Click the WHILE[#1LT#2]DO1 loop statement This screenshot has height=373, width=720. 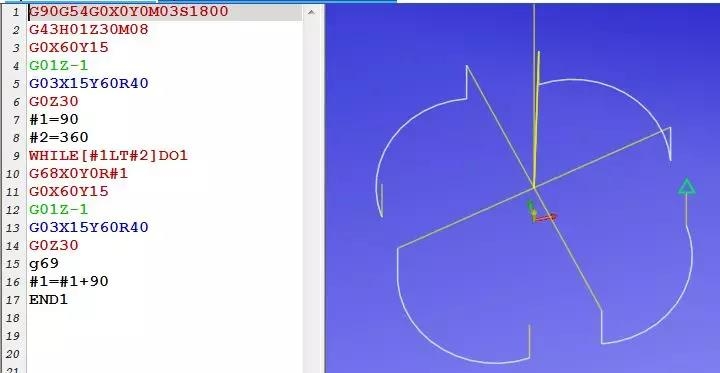click(x=108, y=155)
